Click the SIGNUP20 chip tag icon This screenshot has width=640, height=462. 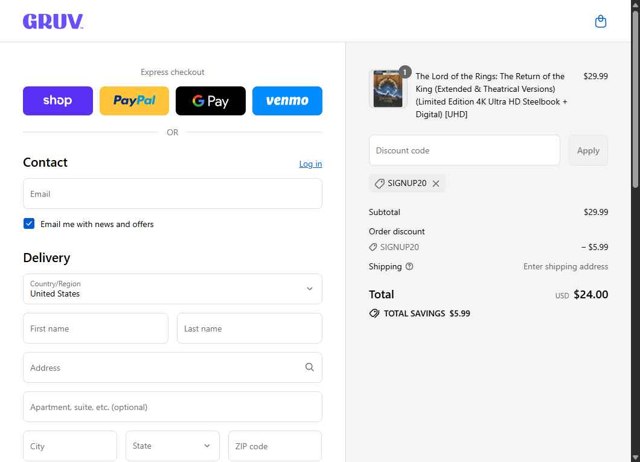click(x=380, y=184)
